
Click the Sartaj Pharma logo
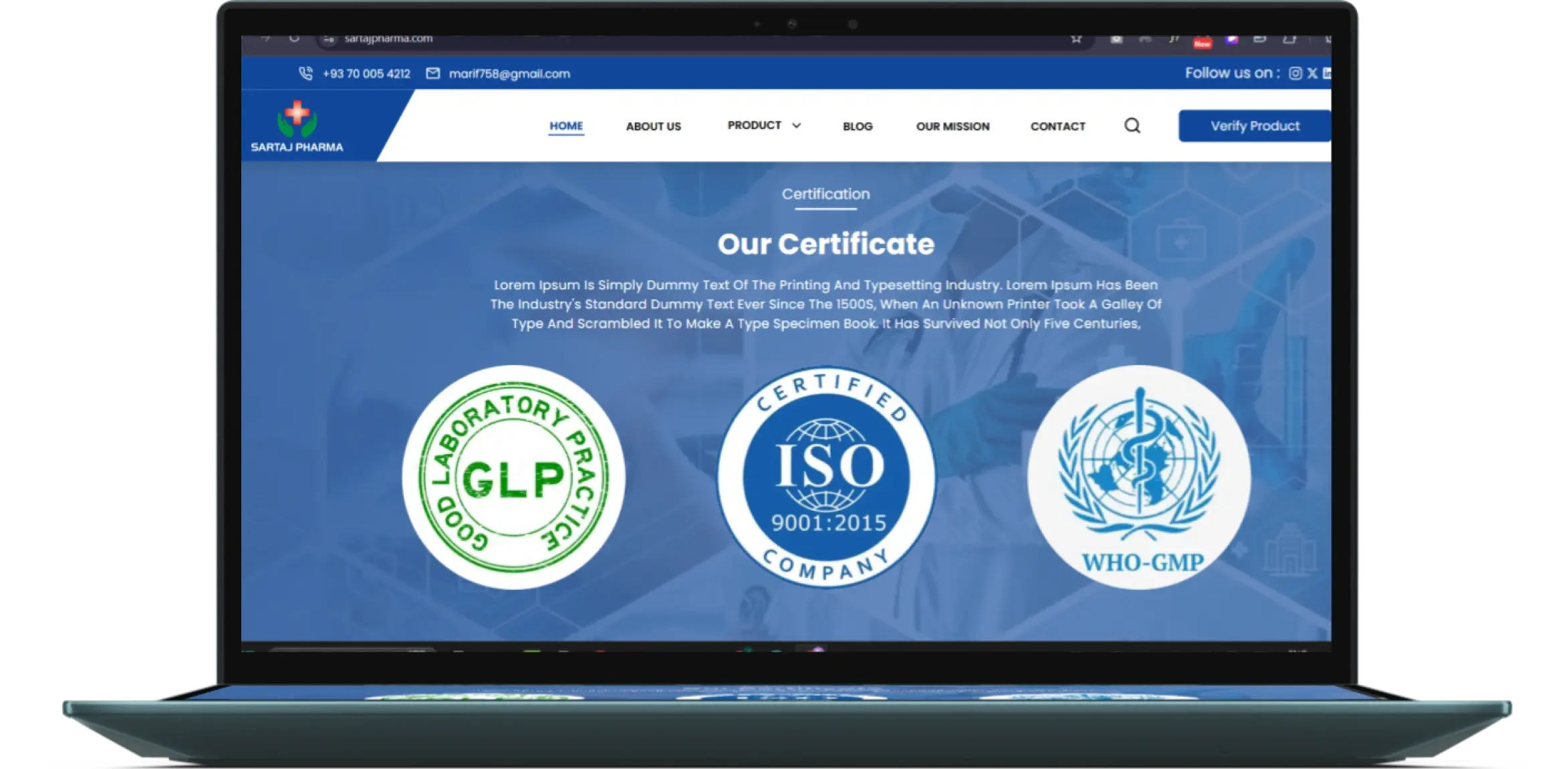tap(298, 125)
